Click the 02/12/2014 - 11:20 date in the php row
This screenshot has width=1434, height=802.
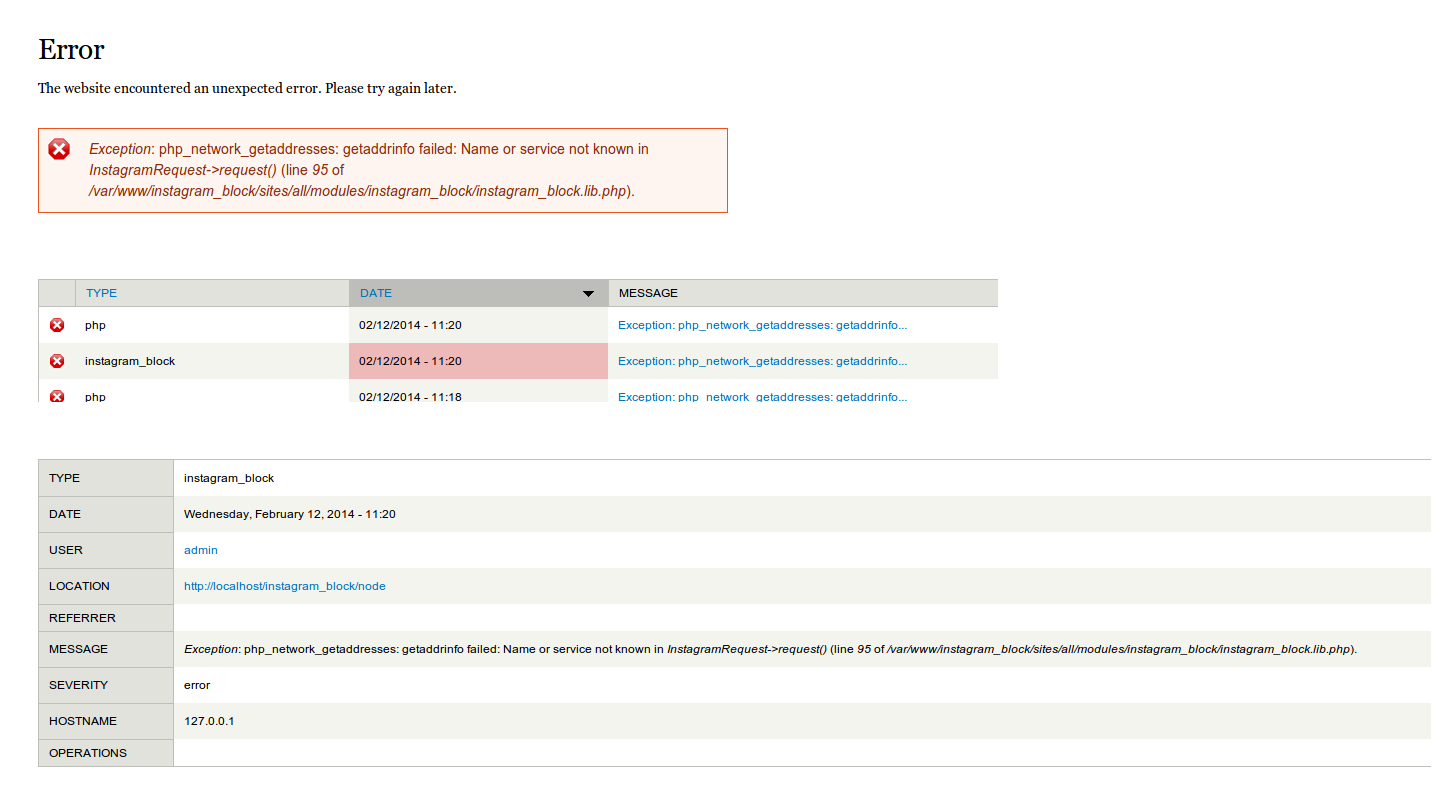[x=410, y=325]
